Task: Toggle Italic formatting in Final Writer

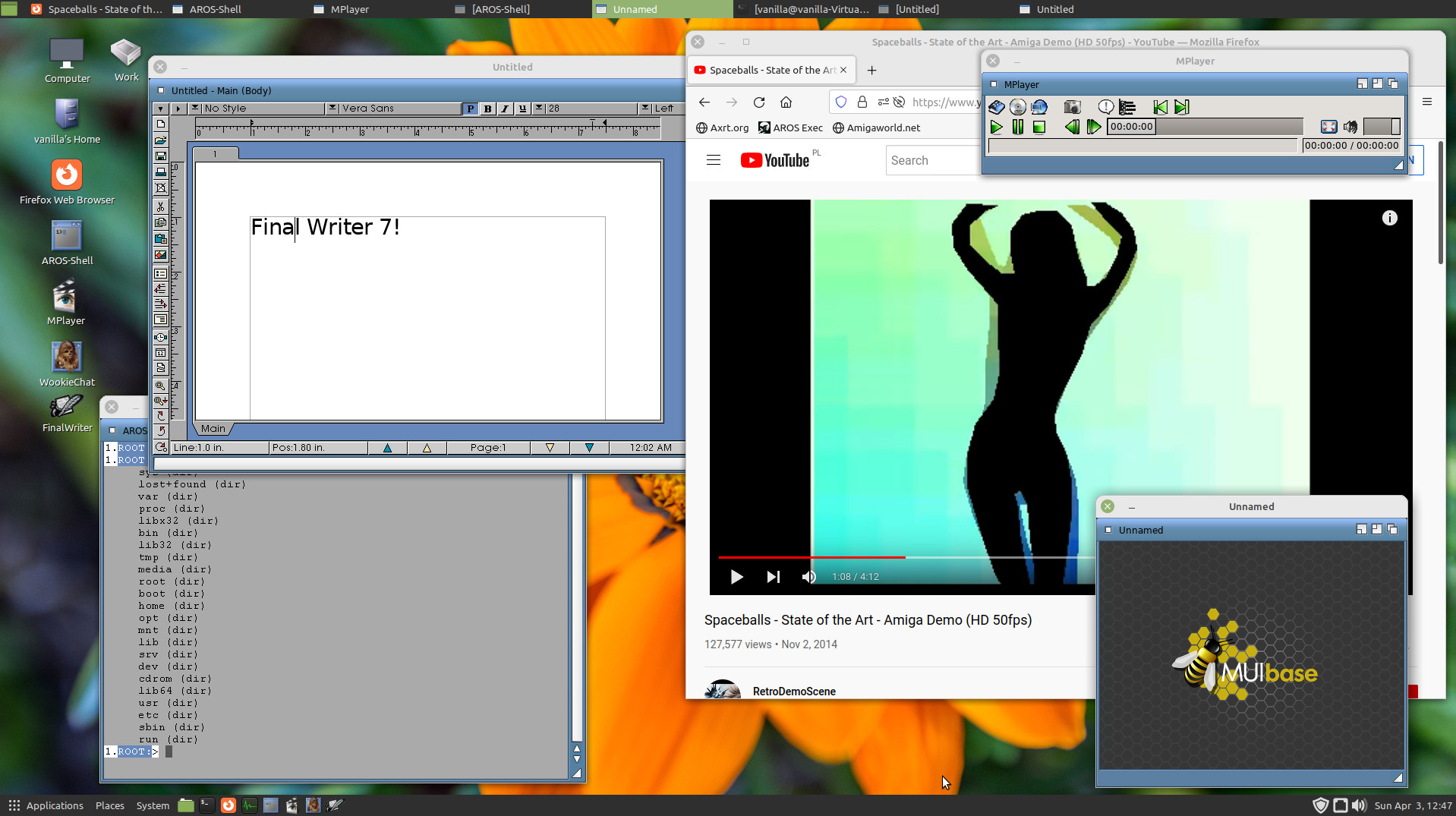Action: [x=505, y=109]
